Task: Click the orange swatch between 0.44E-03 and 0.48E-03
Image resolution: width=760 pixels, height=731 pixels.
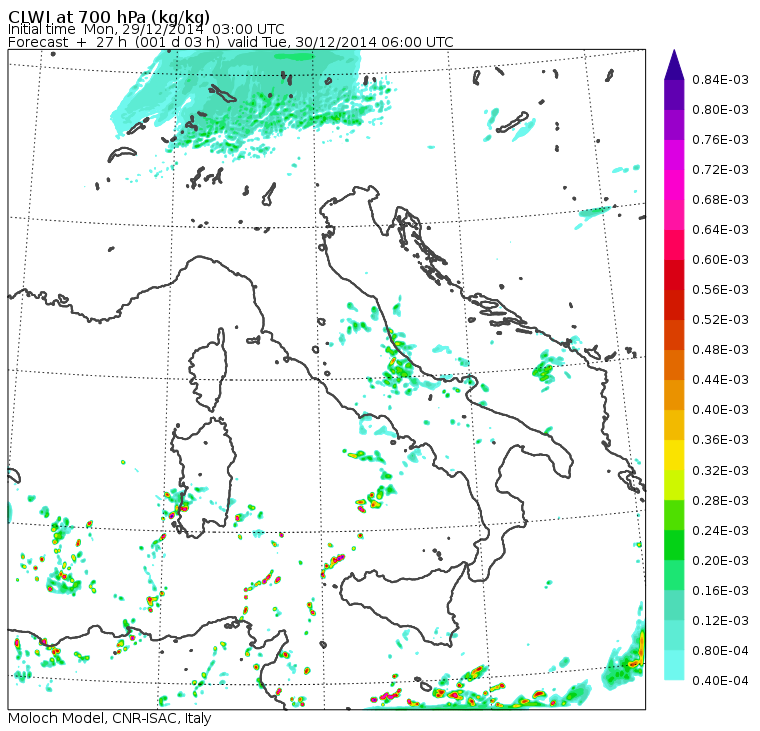Action: click(x=674, y=365)
